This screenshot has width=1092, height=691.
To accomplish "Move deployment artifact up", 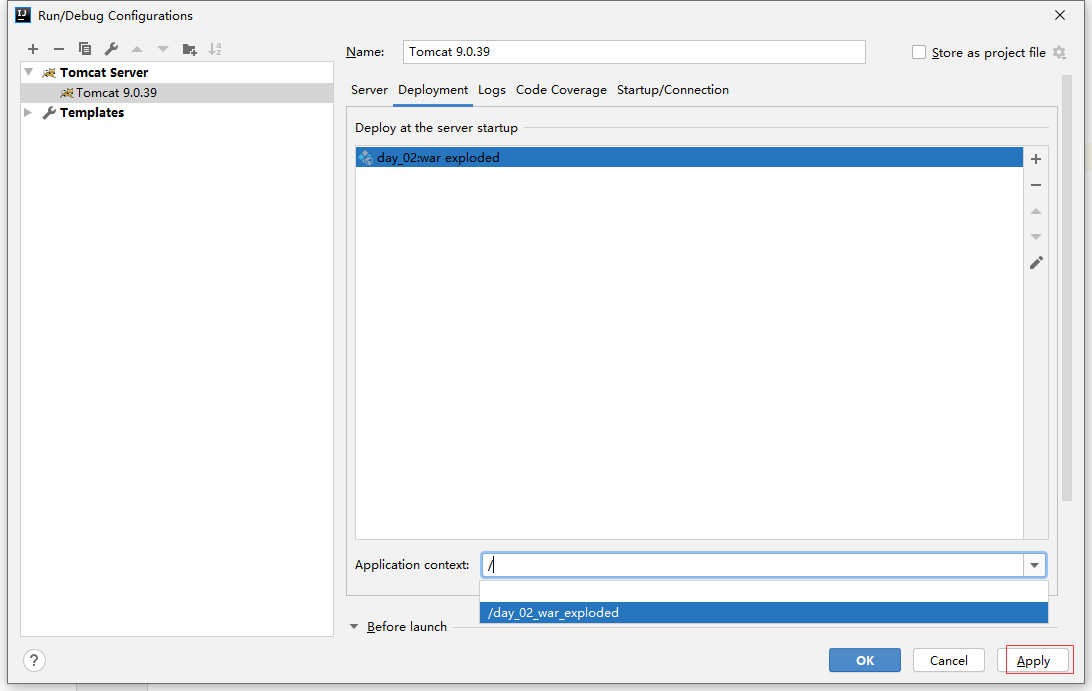I will tap(1036, 211).
